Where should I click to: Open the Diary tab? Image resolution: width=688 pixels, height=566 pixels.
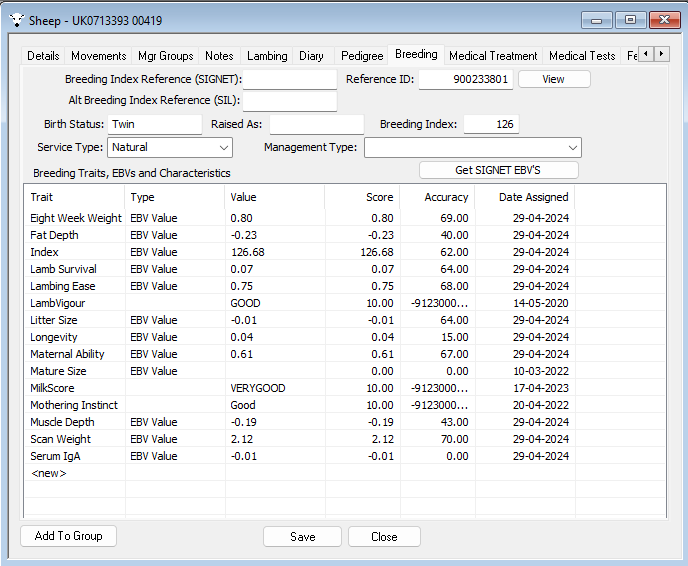point(311,56)
